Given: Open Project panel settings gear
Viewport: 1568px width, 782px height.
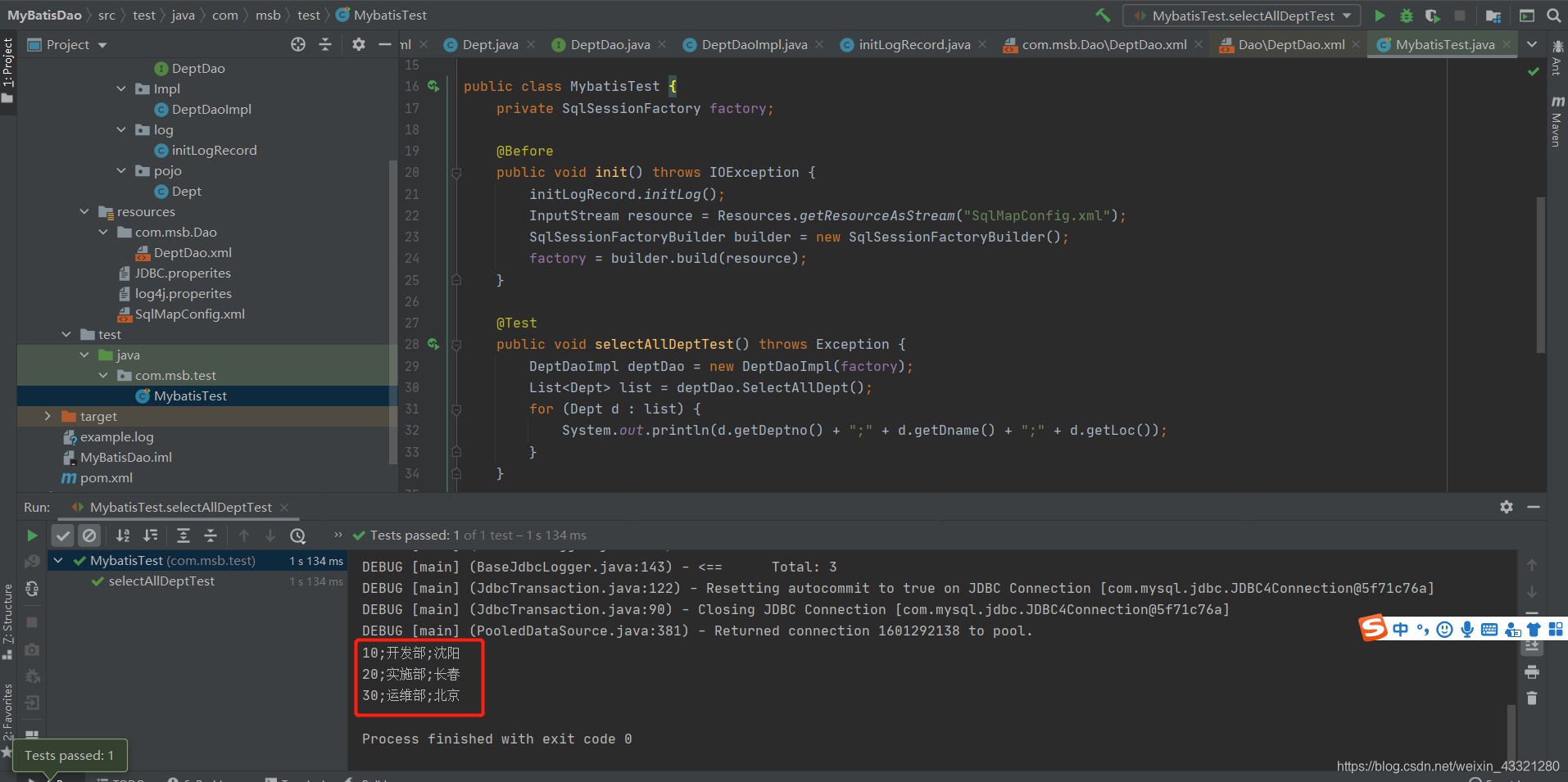Looking at the screenshot, I should click(x=359, y=44).
